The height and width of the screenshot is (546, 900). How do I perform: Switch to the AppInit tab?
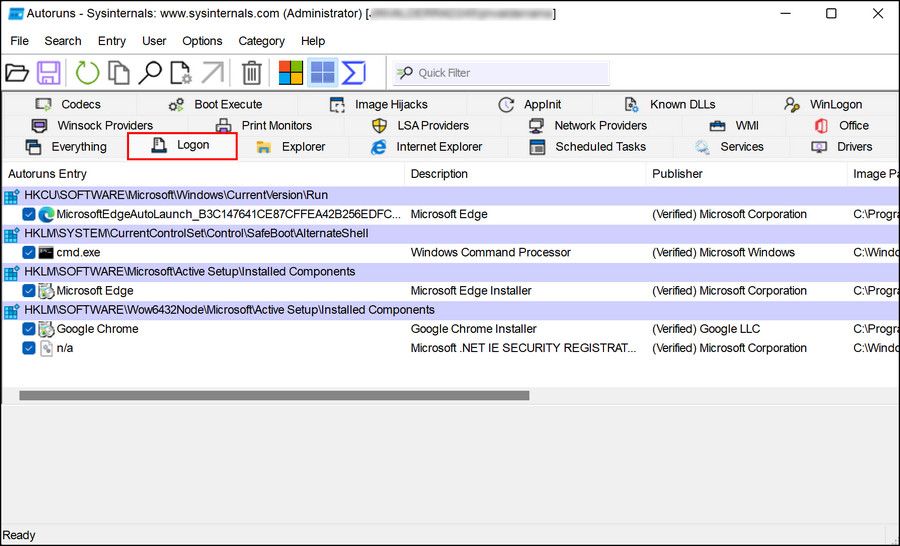coord(530,104)
